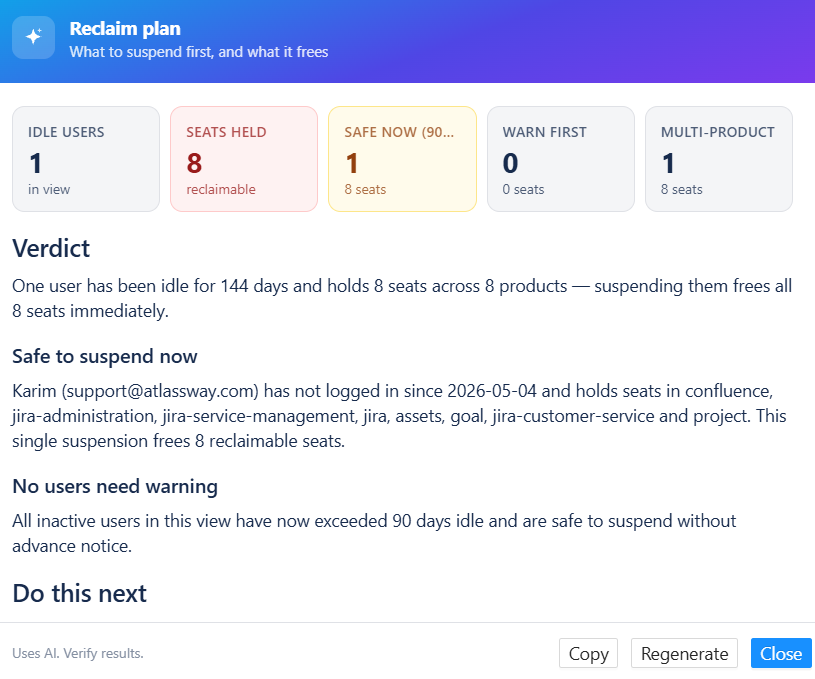Viewport: 815px width, 679px height.
Task: Click the support@atlassway.com email text
Action: point(160,391)
